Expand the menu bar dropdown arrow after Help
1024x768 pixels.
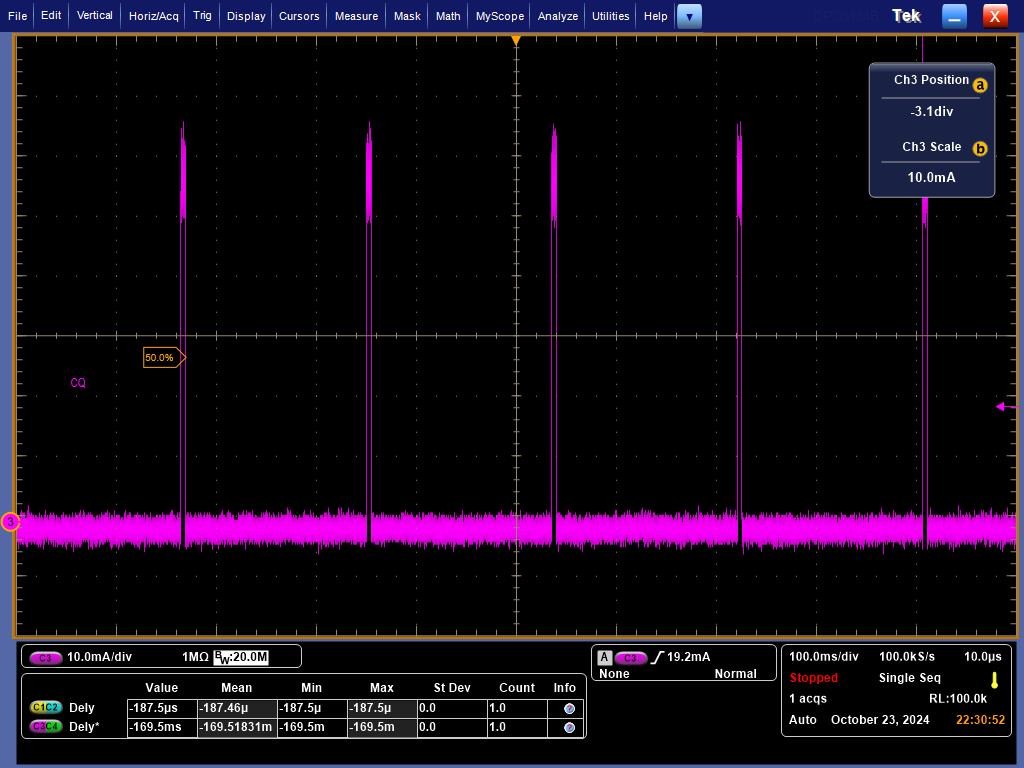689,16
